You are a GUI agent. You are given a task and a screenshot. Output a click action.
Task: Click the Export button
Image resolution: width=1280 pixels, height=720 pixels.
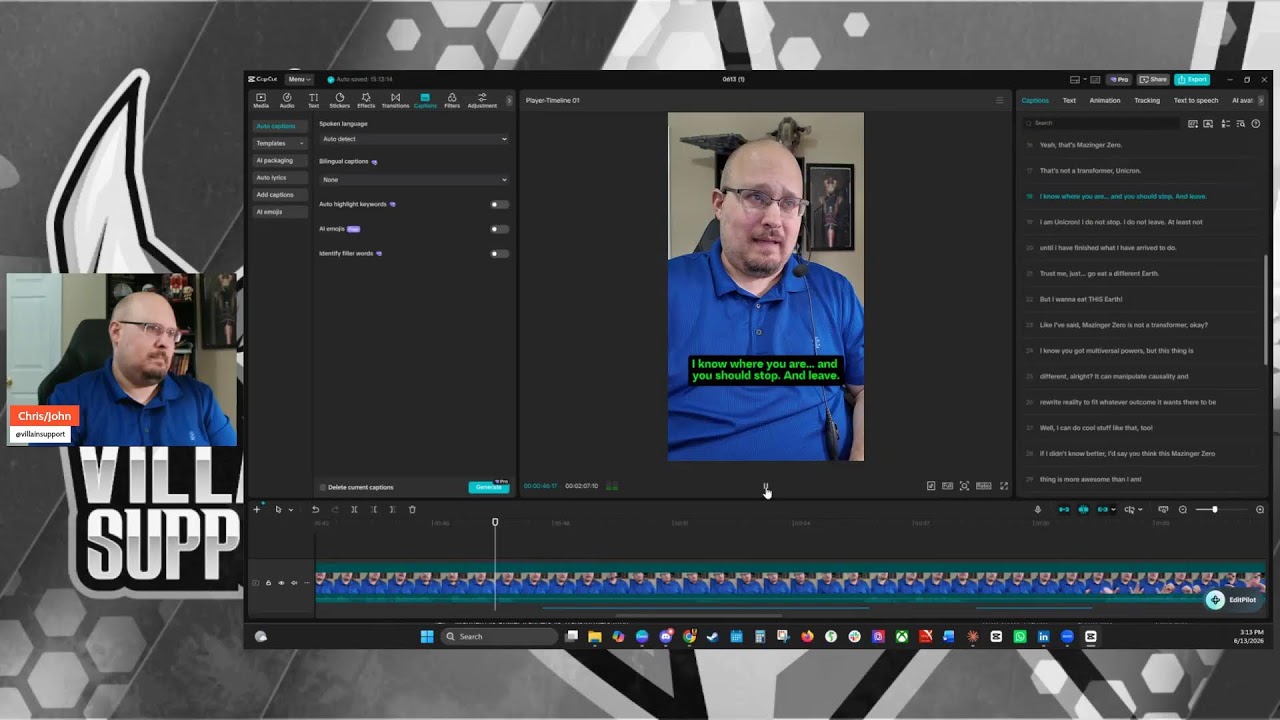(1192, 79)
